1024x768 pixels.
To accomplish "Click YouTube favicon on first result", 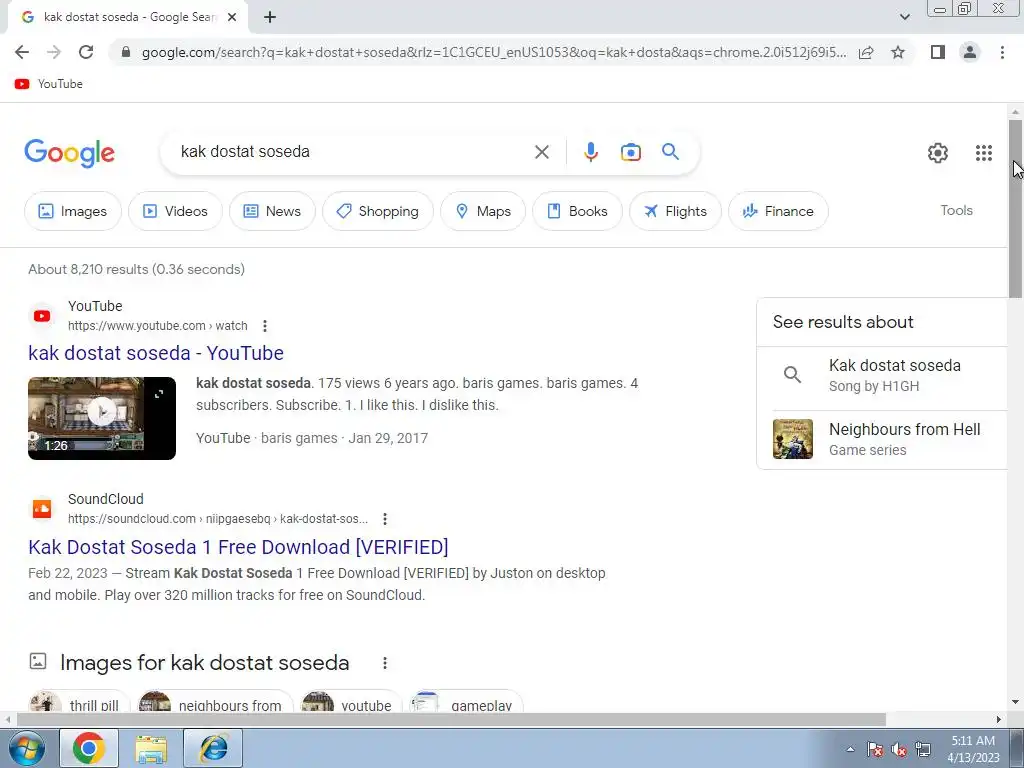I will (x=42, y=316).
